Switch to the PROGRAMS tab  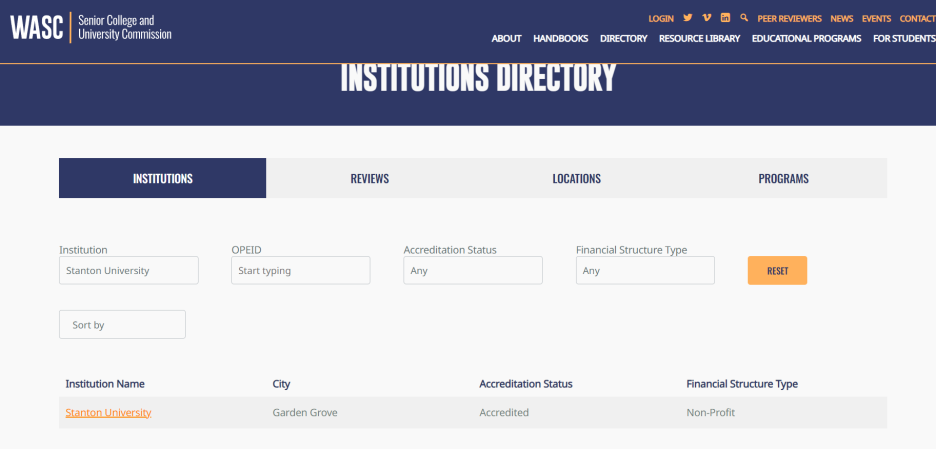click(783, 178)
